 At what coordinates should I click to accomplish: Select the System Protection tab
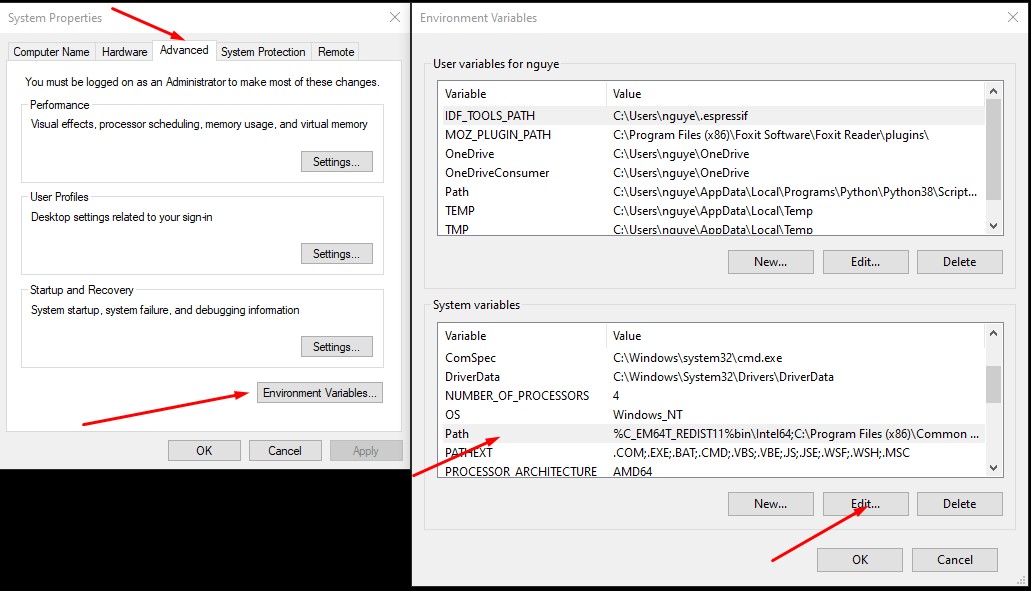click(263, 52)
